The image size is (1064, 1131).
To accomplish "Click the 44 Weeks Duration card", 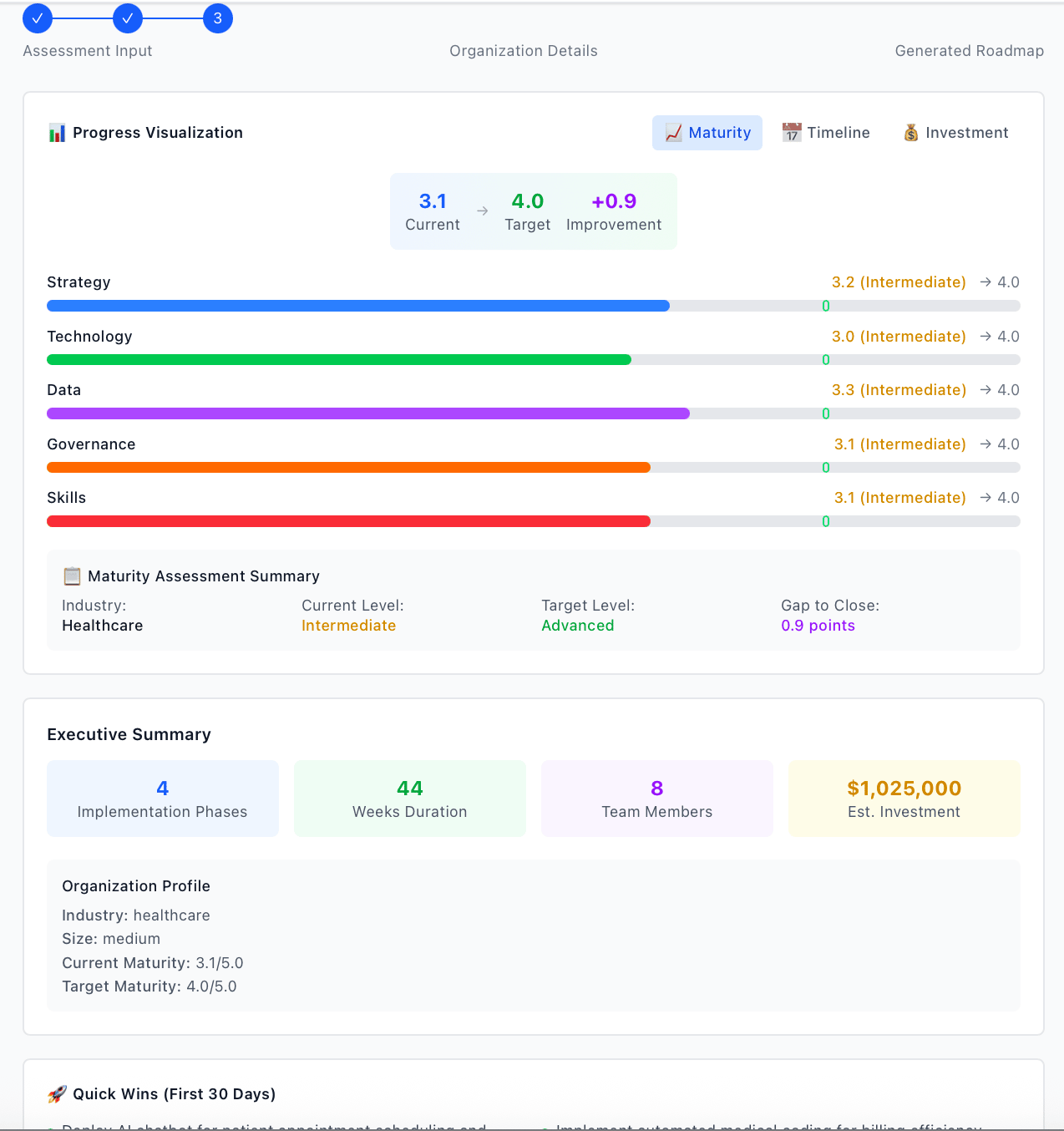I will coord(410,799).
